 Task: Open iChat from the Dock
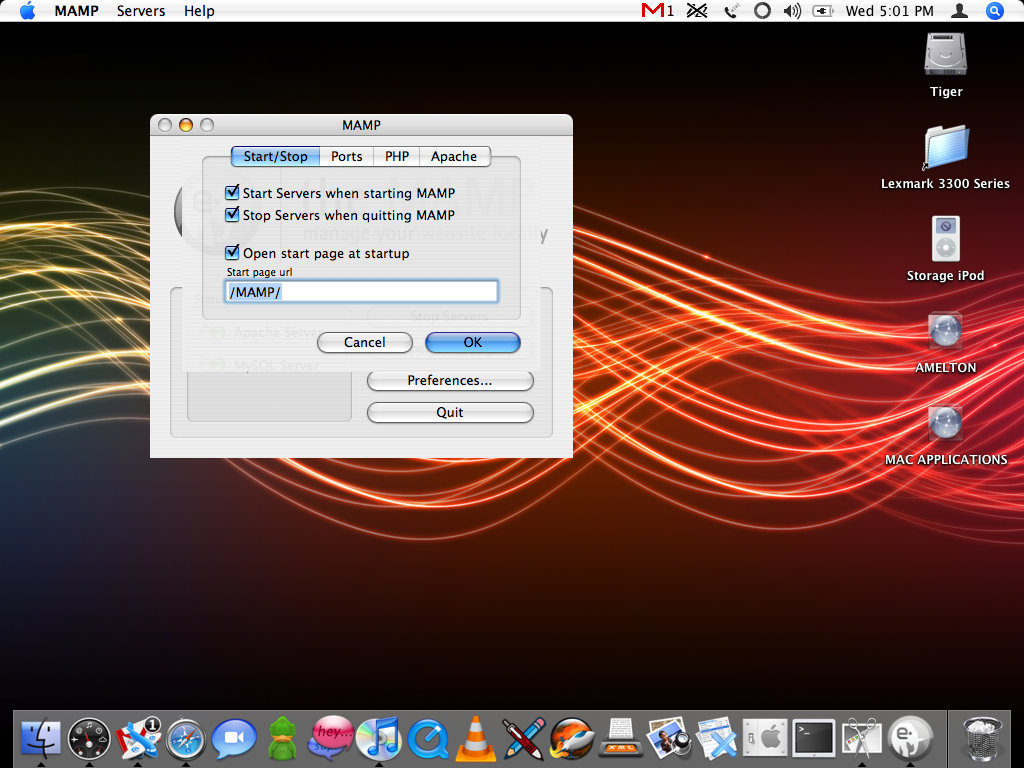pyautogui.click(x=234, y=739)
